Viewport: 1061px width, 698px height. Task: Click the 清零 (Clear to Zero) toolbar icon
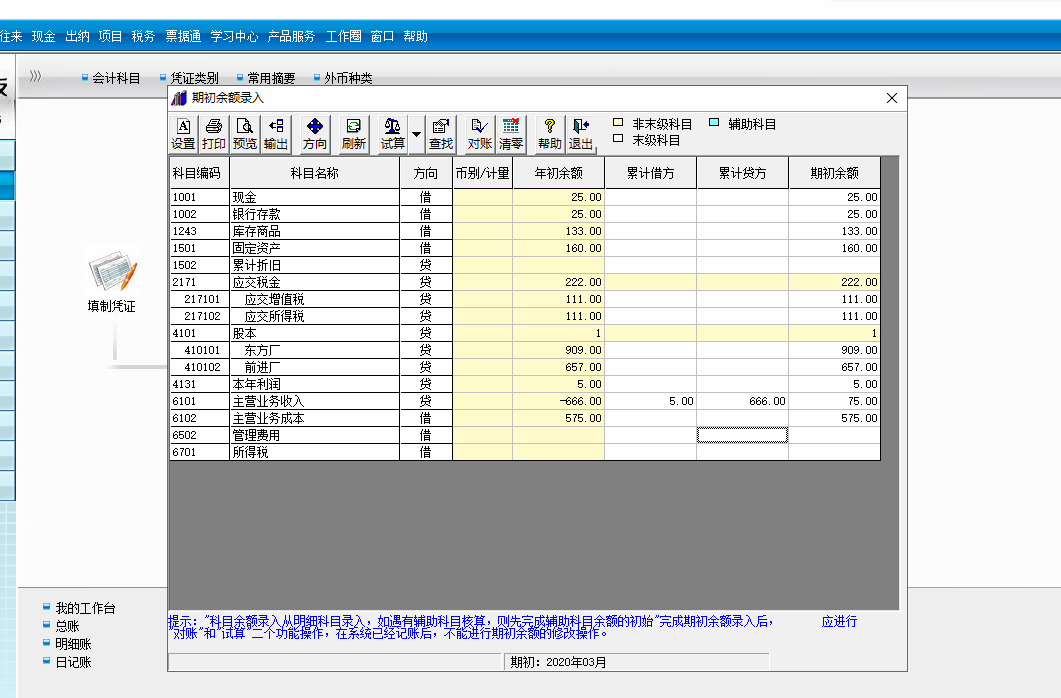[511, 134]
